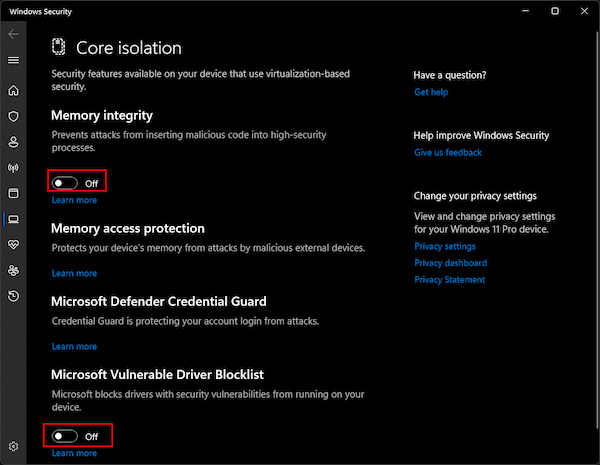
Task: Open Protection history clock icon
Action: (x=13, y=296)
